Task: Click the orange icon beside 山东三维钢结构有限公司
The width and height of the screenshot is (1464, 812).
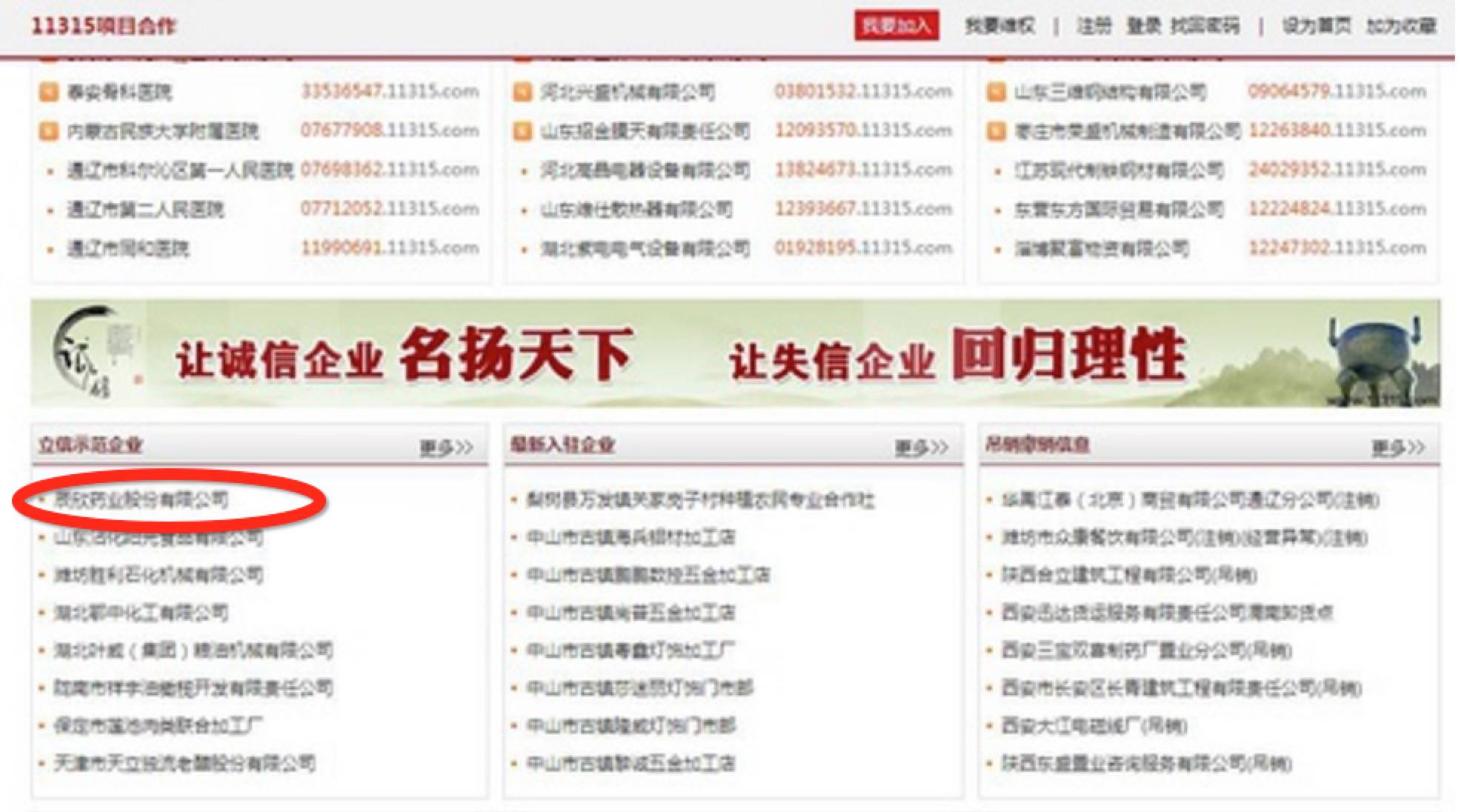Action: coord(996,93)
